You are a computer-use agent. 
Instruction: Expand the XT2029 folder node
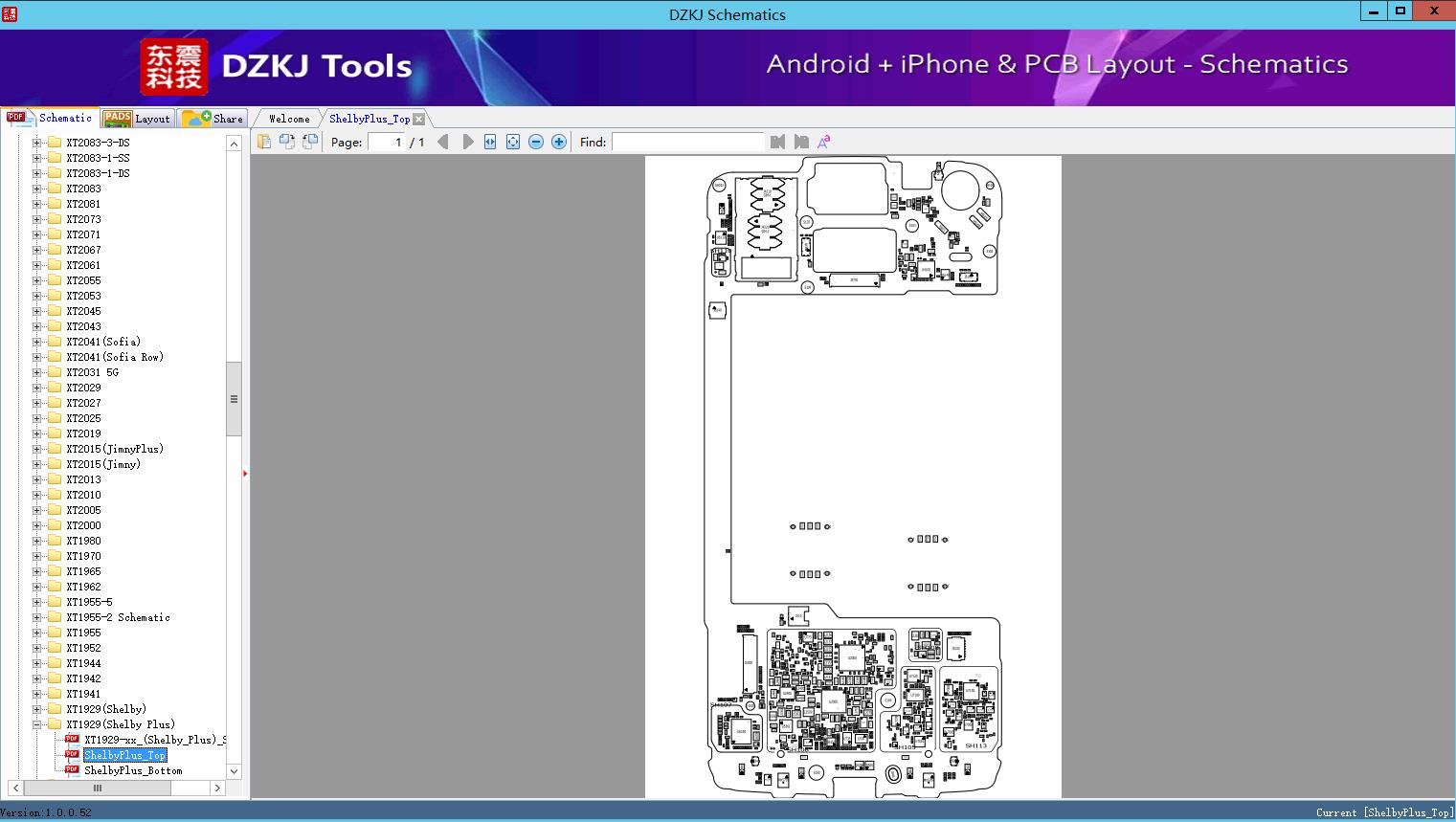tap(36, 388)
